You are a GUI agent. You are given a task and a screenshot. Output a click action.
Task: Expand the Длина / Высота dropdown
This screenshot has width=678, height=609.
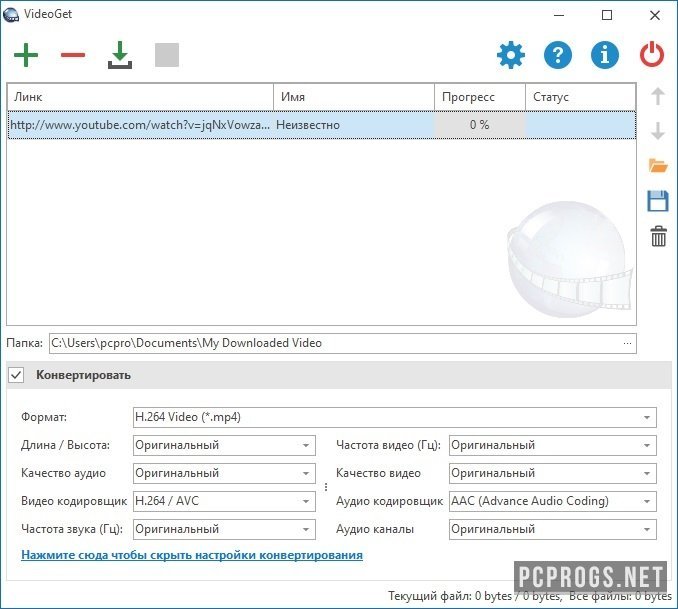[x=224, y=446]
